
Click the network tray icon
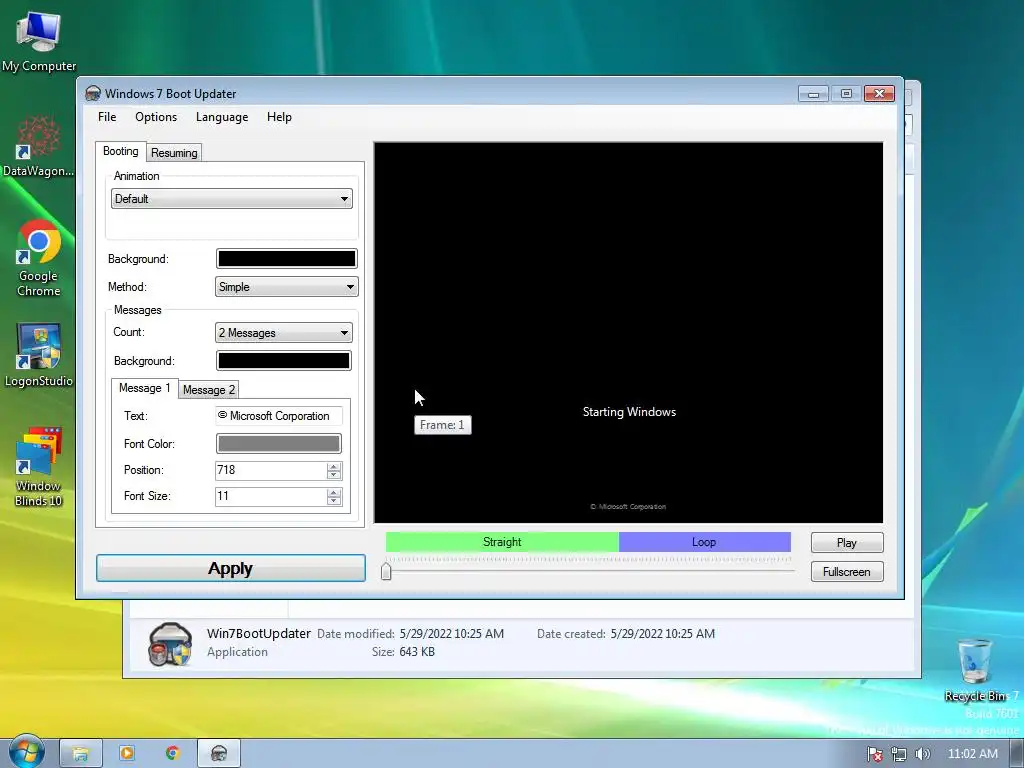(899, 754)
